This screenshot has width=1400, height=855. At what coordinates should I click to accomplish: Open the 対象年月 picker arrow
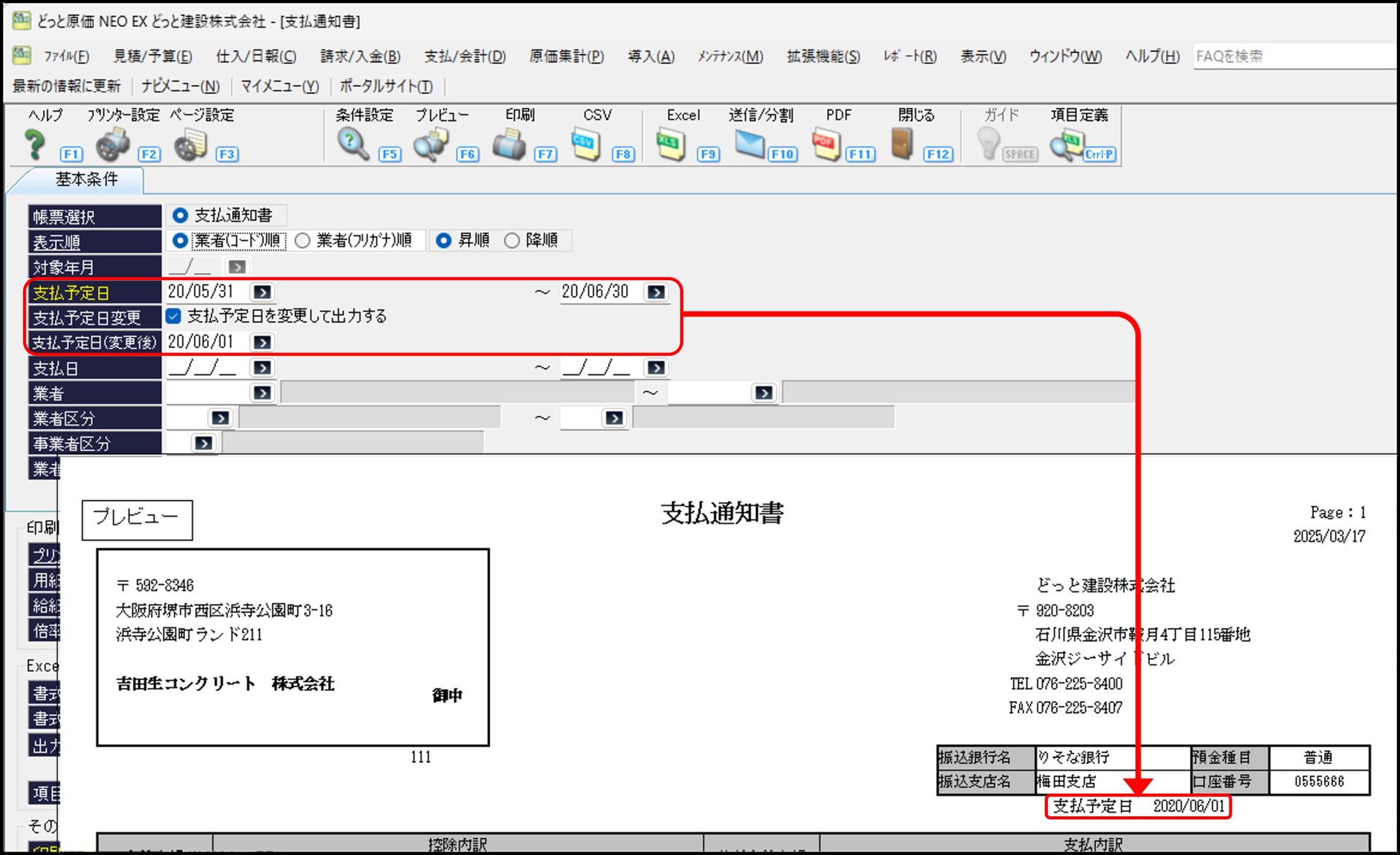[x=237, y=267]
